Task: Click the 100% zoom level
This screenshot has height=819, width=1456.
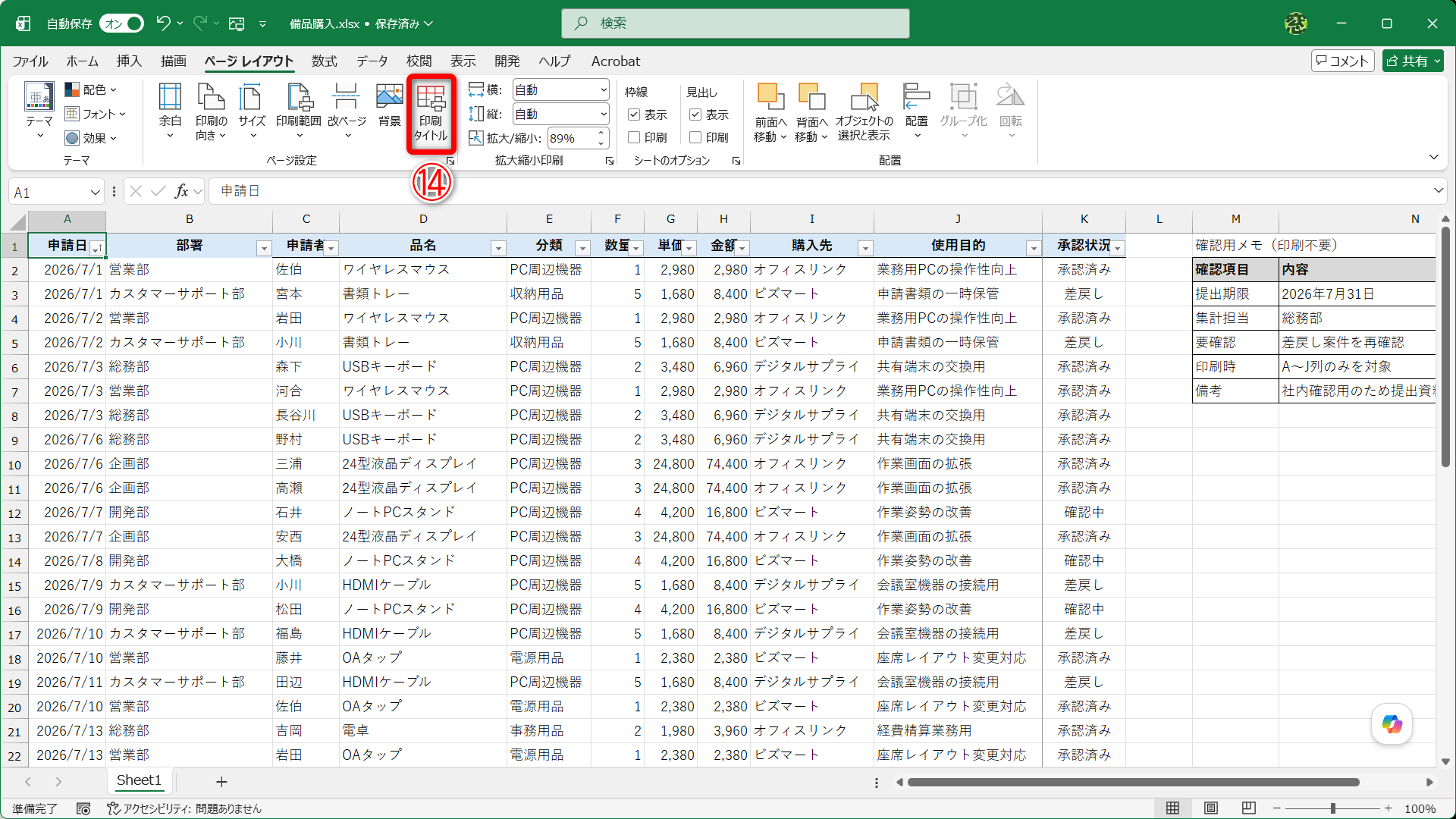Action: click(1420, 809)
